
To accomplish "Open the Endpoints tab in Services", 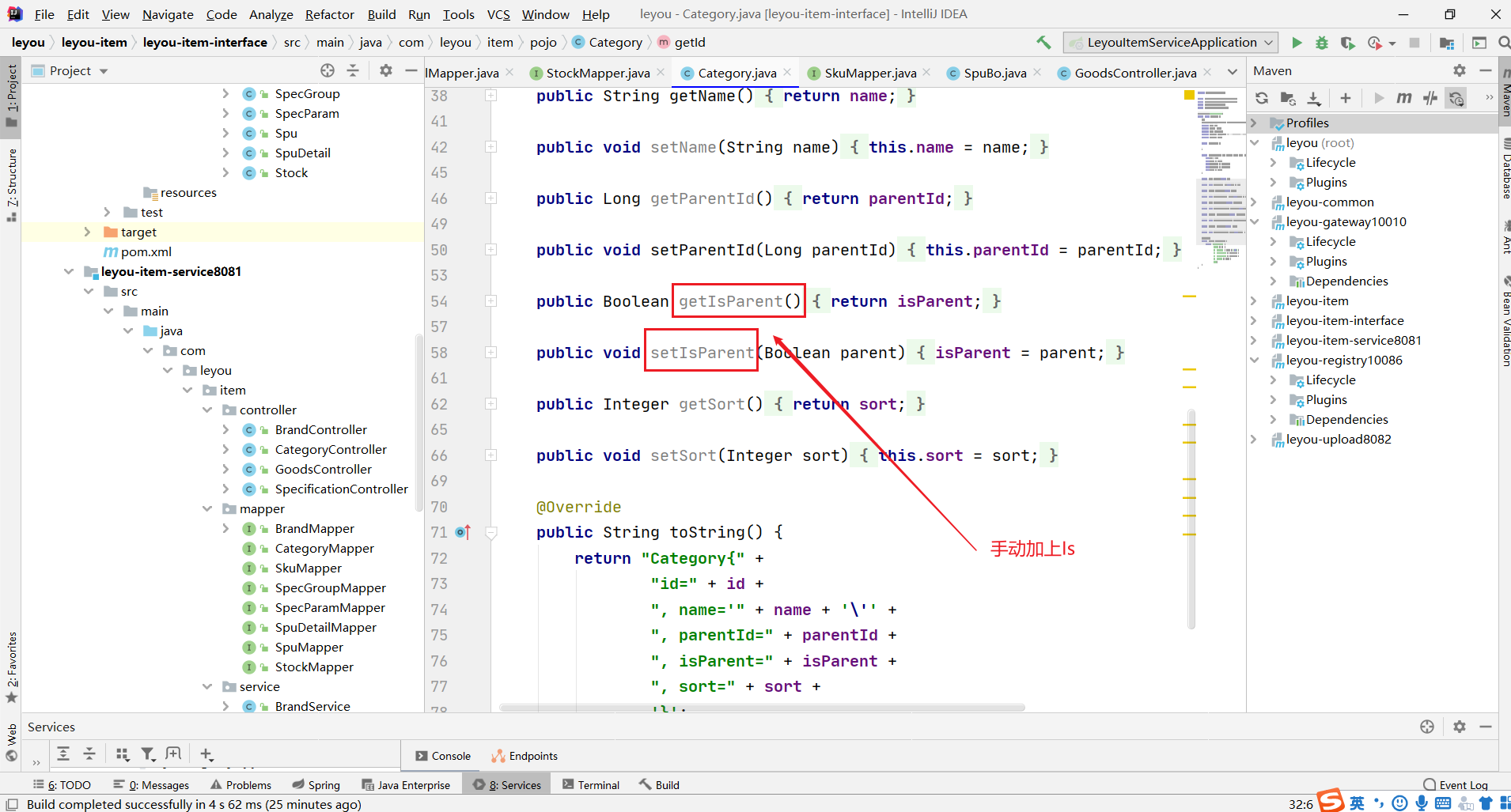I will (x=524, y=756).
